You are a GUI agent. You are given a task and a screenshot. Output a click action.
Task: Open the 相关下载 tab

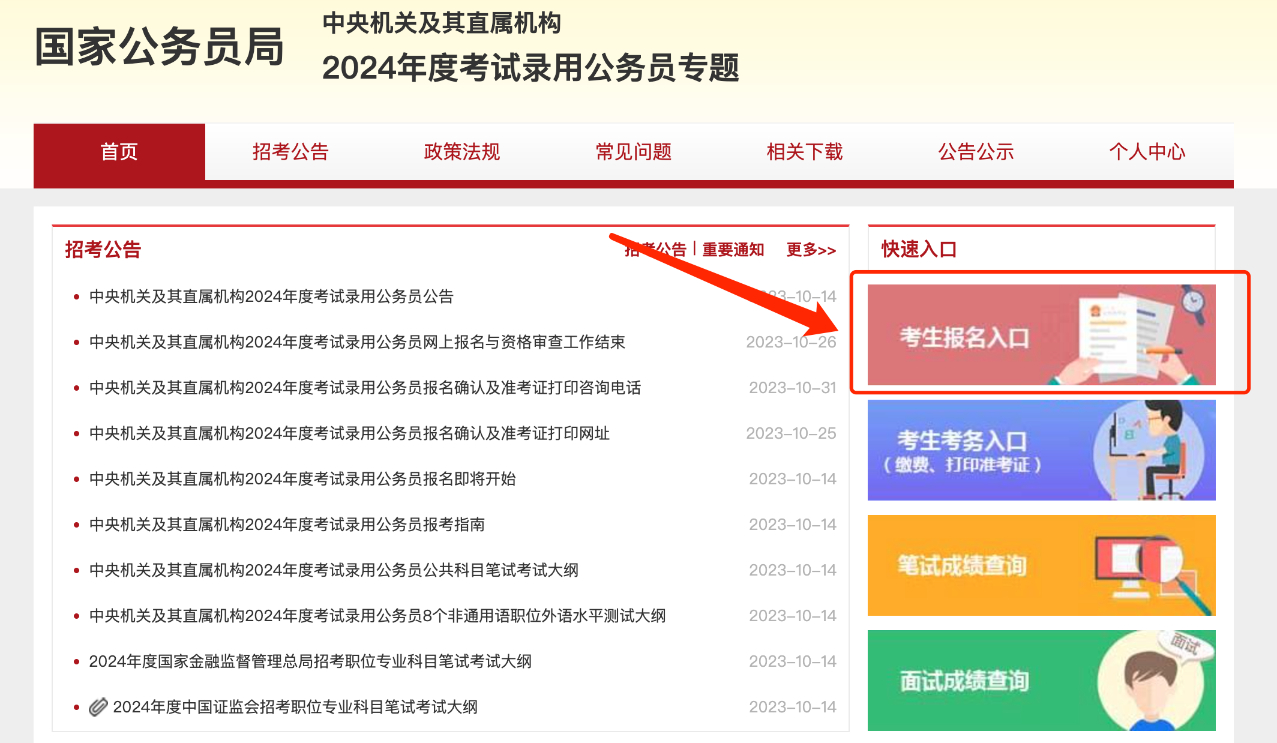804,151
